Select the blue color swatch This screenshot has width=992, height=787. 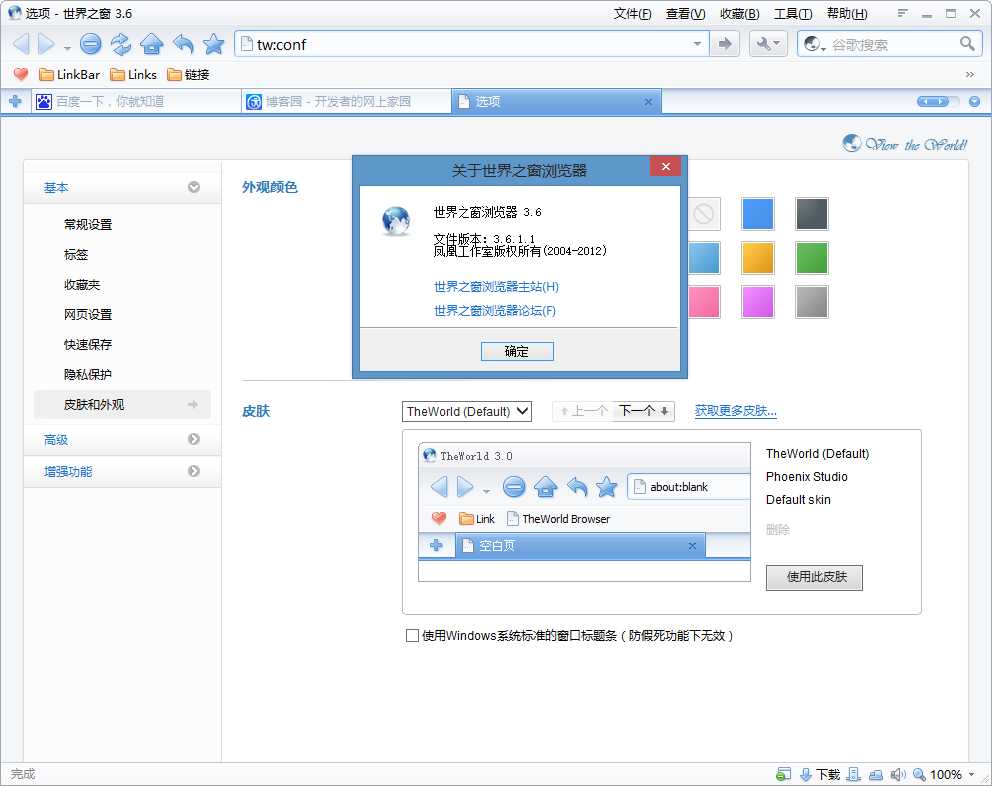pyautogui.click(x=757, y=214)
